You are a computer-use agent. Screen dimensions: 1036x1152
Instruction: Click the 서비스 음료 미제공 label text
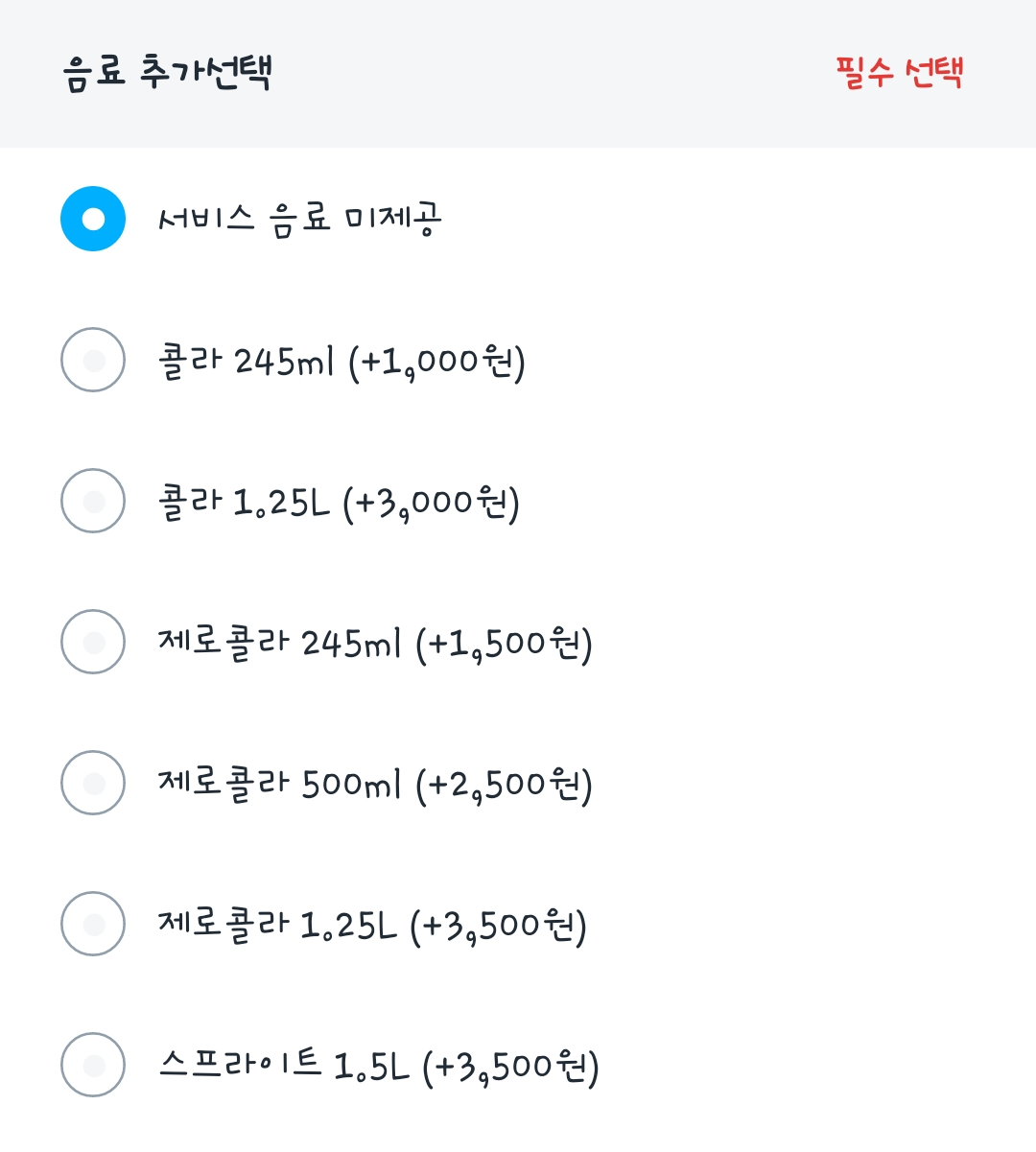(x=299, y=219)
